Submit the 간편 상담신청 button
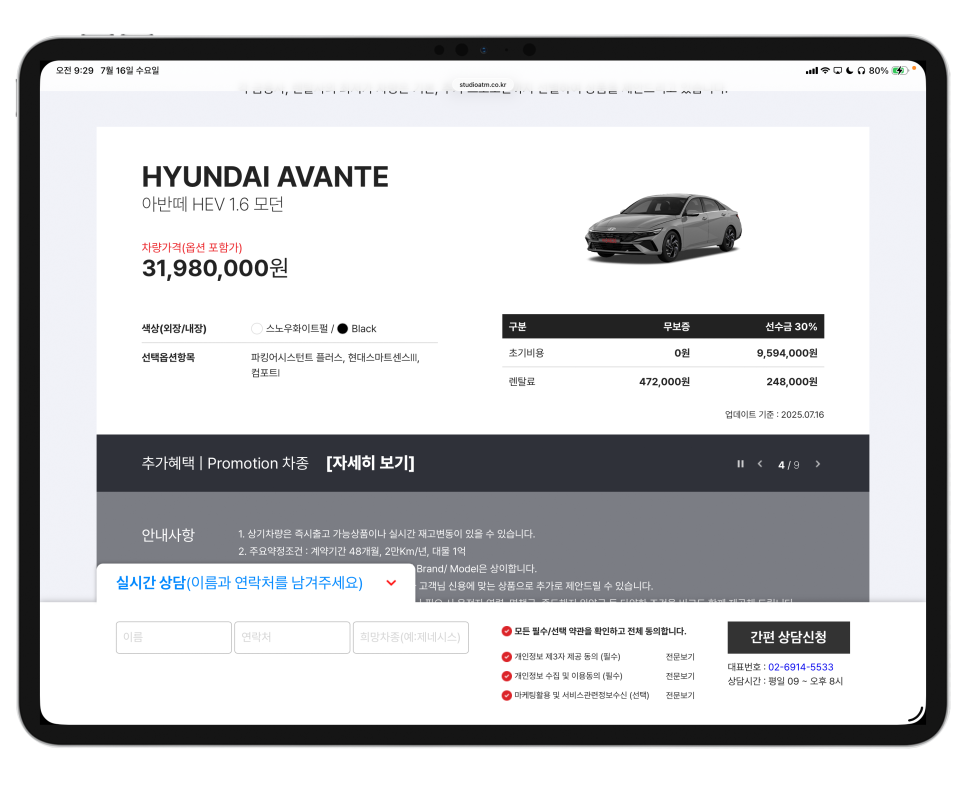The width and height of the screenshot is (966, 785). 789,637
